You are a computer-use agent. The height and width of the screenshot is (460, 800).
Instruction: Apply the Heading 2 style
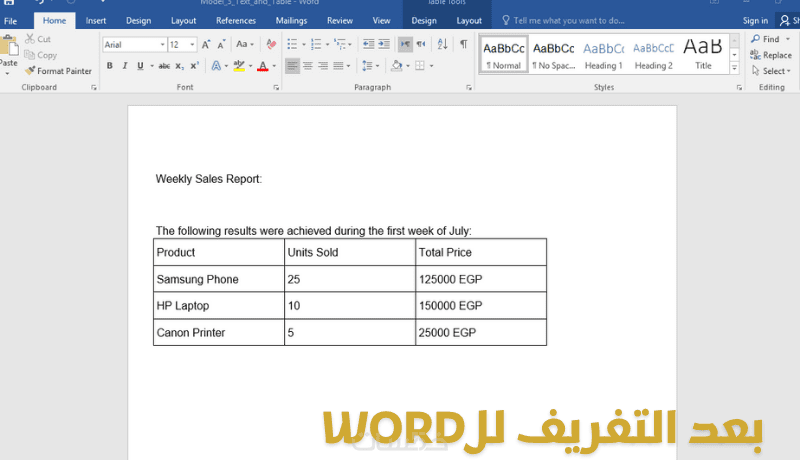[654, 55]
